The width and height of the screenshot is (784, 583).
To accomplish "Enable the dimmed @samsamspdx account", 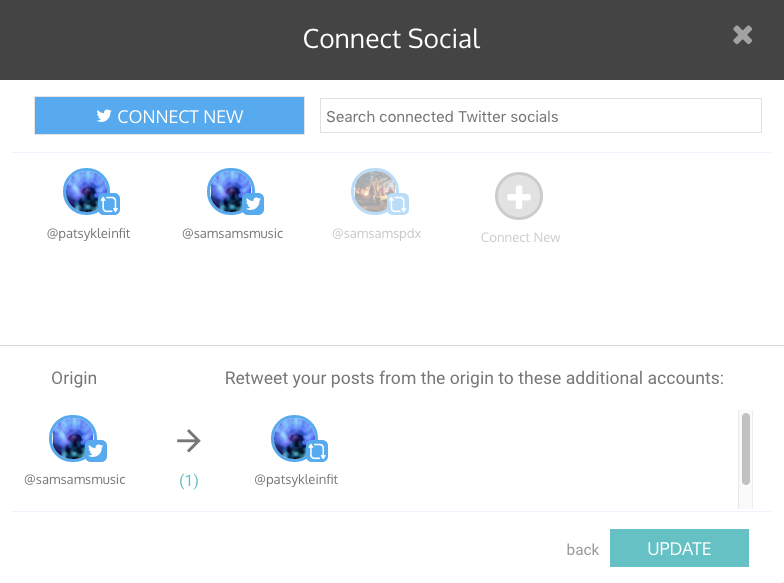I will click(376, 192).
